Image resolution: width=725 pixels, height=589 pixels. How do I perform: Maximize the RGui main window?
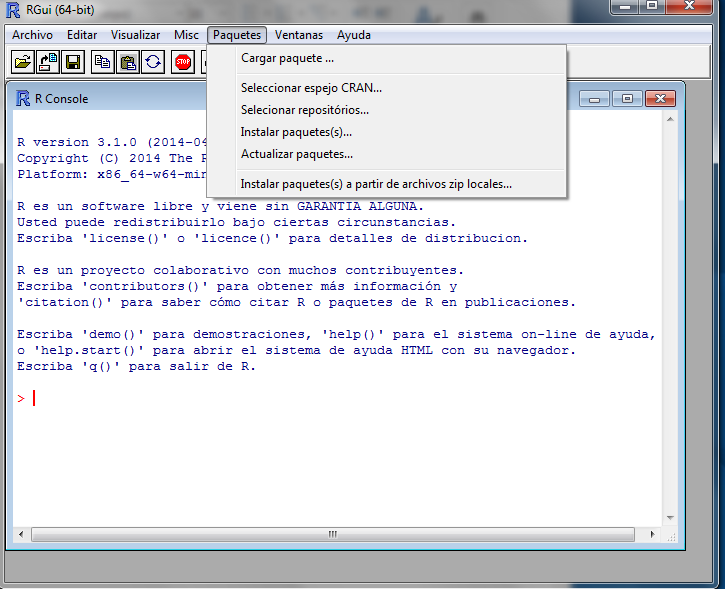[652, 6]
